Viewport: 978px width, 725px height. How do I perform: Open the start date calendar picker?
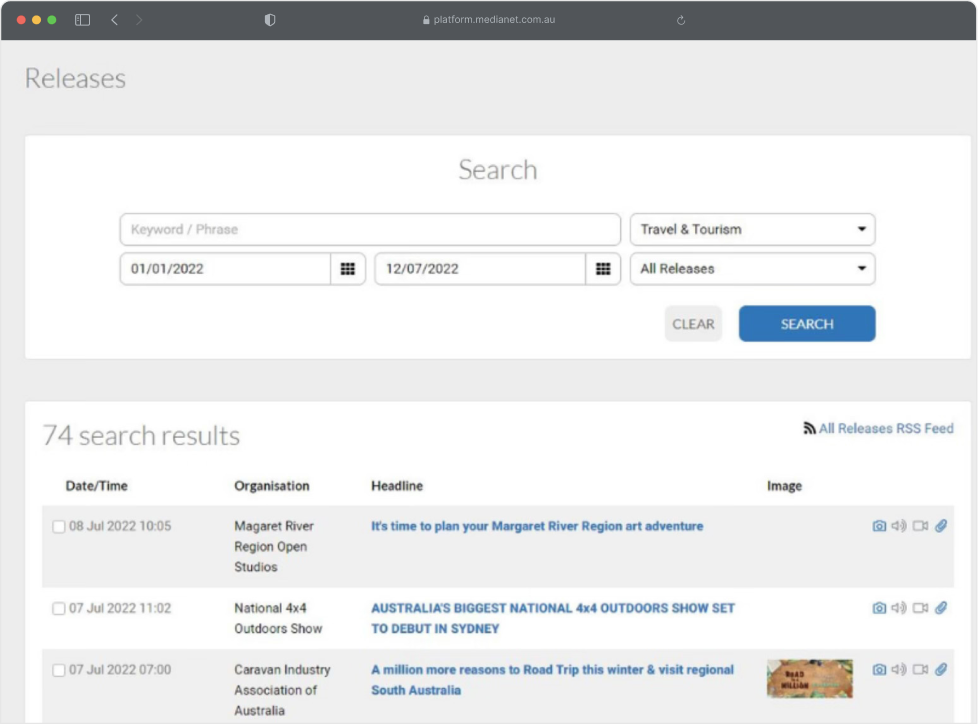click(347, 269)
